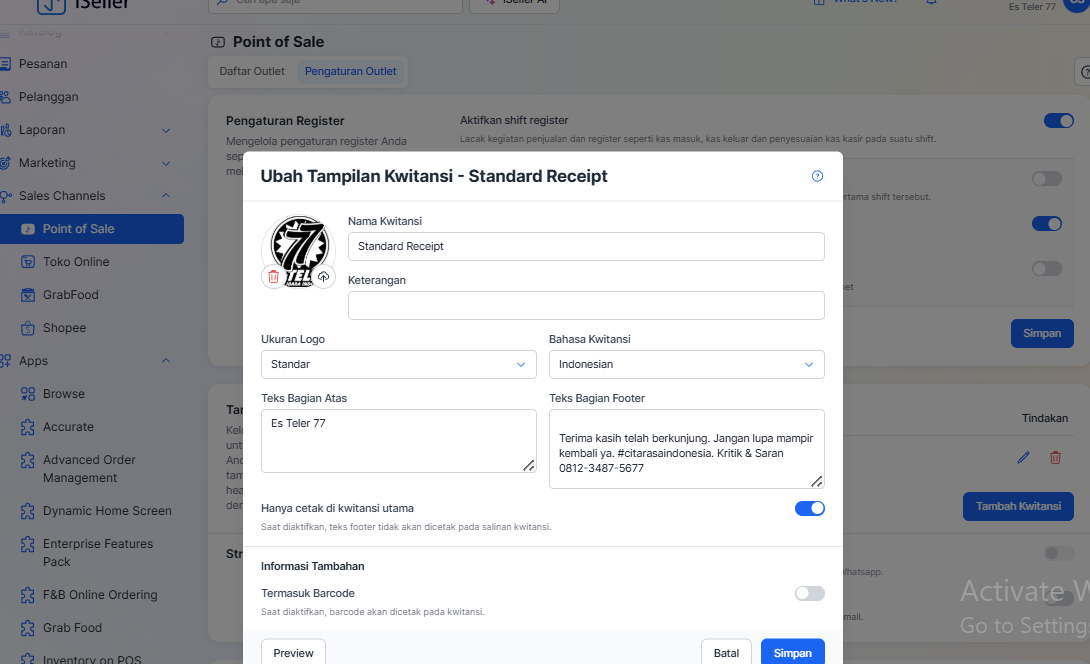Open the Ukuran Logo dropdown
This screenshot has height=664, width=1090.
(x=398, y=364)
